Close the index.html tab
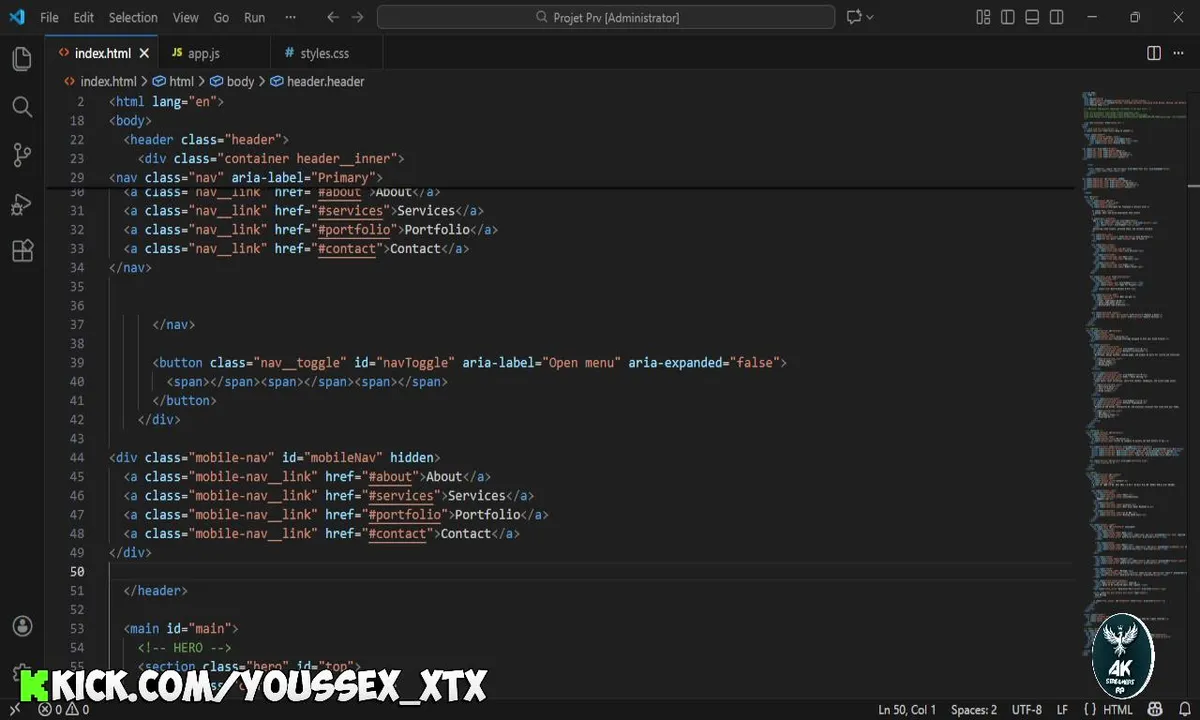Viewport: 1200px width, 720px height. click(x=145, y=54)
